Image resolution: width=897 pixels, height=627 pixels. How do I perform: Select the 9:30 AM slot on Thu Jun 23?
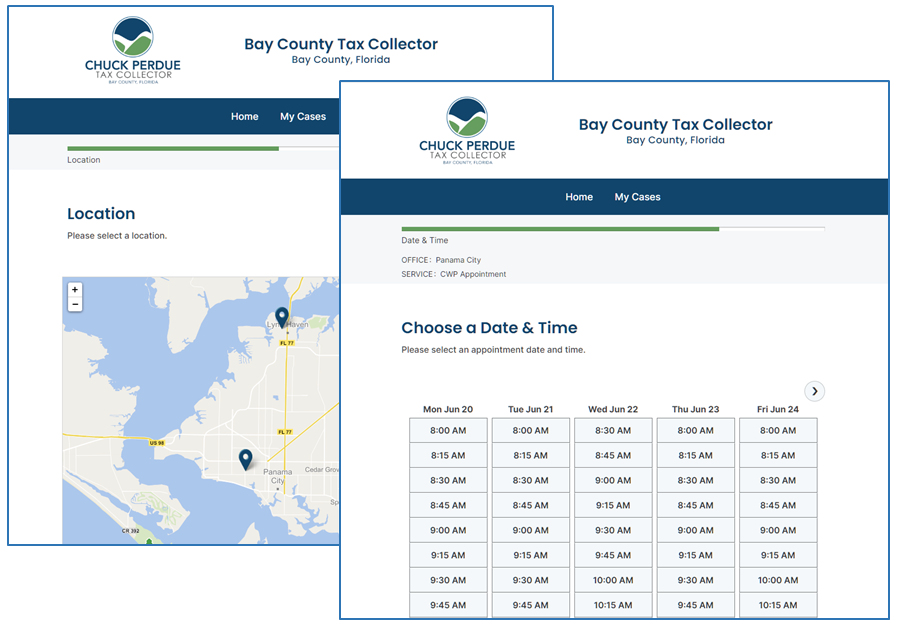coord(696,580)
